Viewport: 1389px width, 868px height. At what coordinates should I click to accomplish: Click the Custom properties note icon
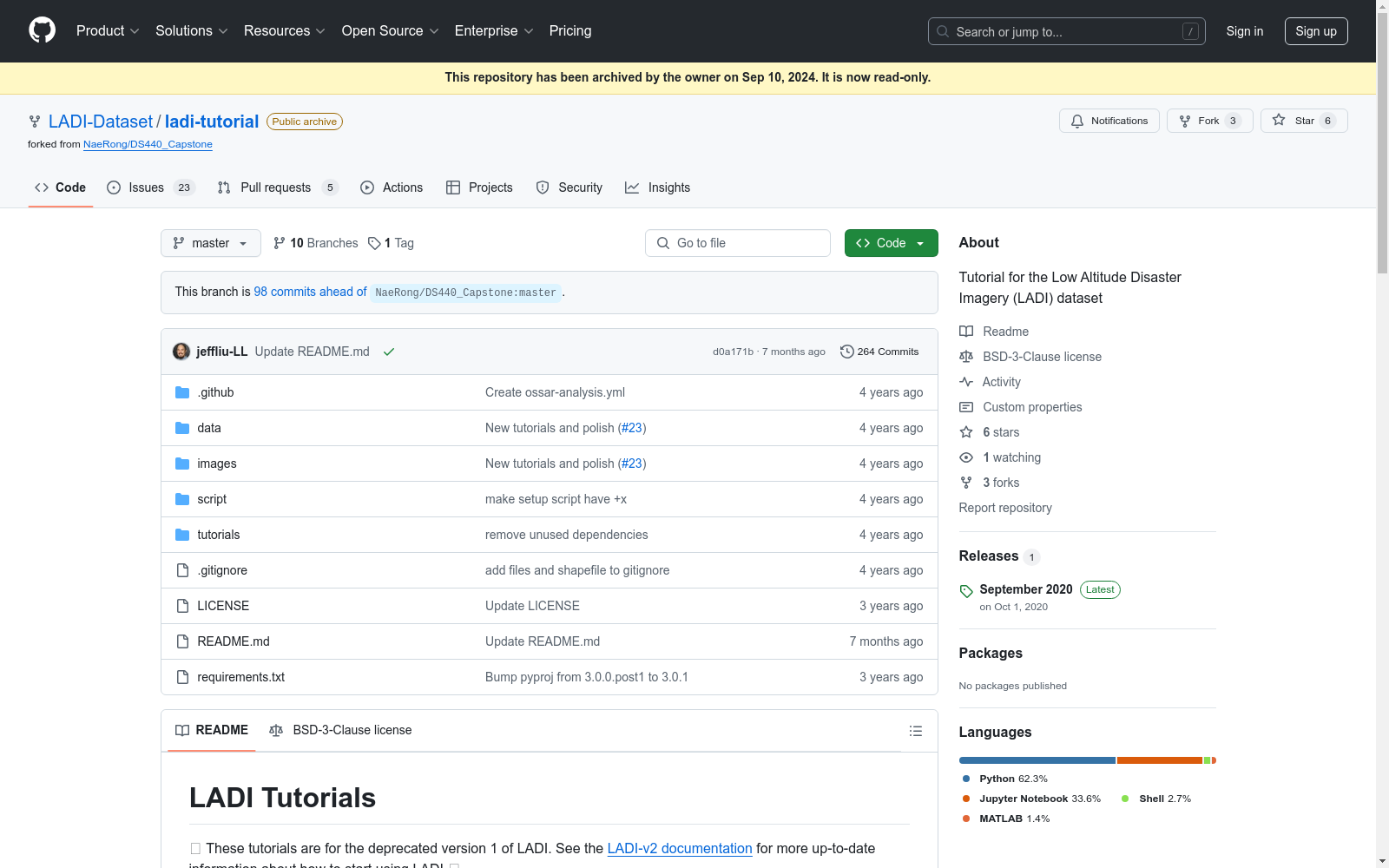coord(966,407)
